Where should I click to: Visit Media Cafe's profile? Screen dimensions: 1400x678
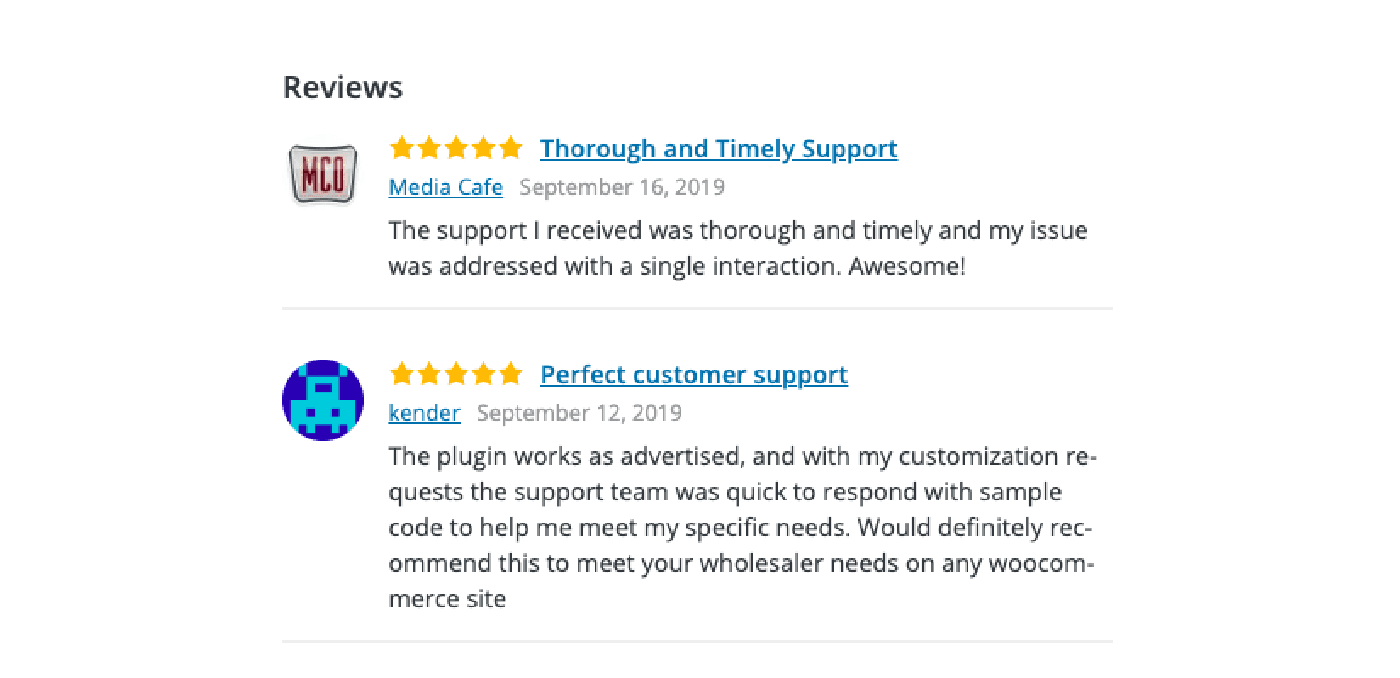click(445, 187)
